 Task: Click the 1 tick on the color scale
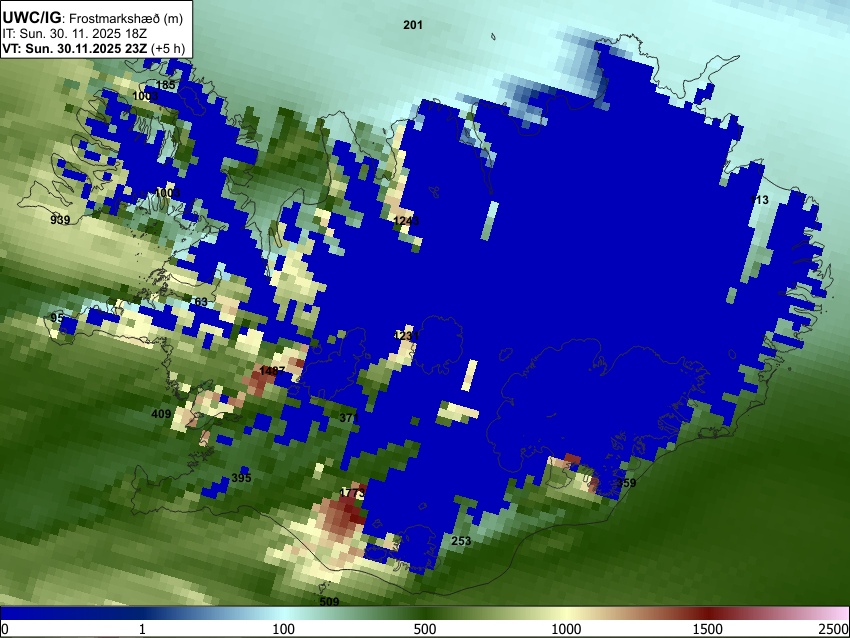(142, 629)
